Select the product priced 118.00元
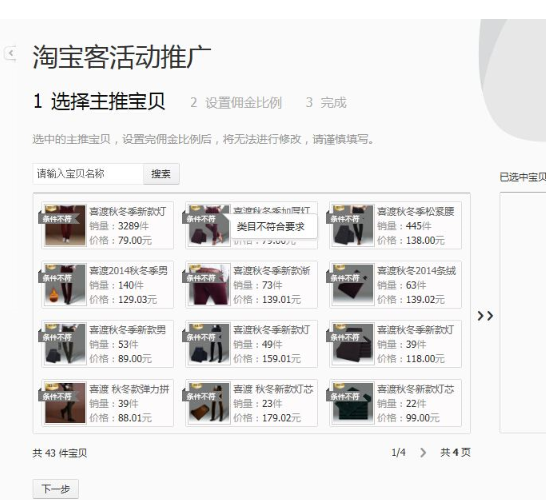The height and width of the screenshot is (500, 546). click(x=396, y=344)
